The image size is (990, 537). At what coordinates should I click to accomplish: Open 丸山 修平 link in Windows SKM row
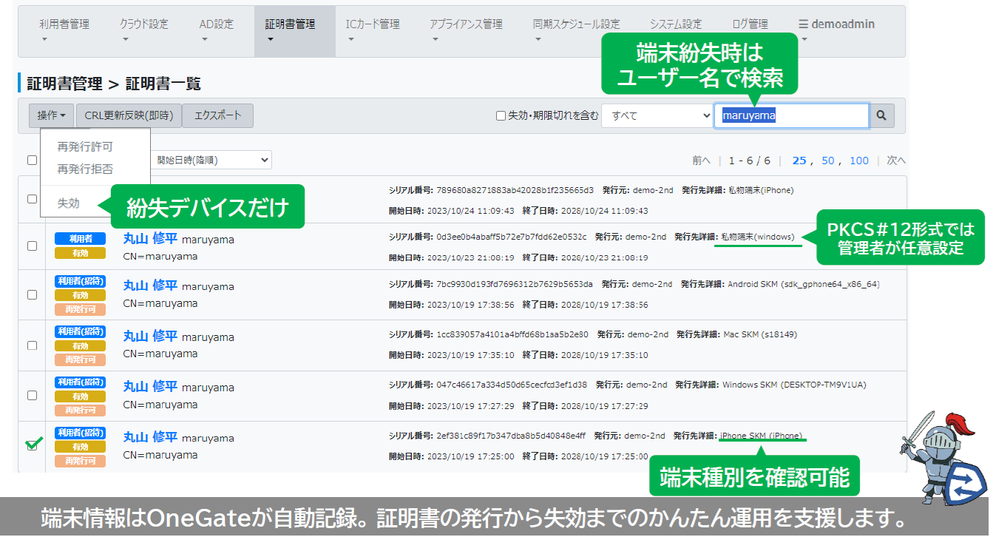click(149, 386)
